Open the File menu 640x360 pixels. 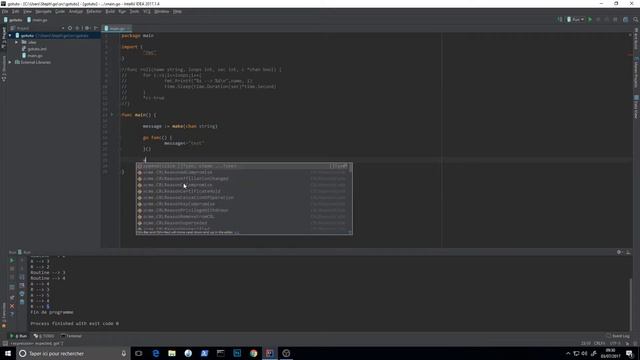(x=5, y=12)
